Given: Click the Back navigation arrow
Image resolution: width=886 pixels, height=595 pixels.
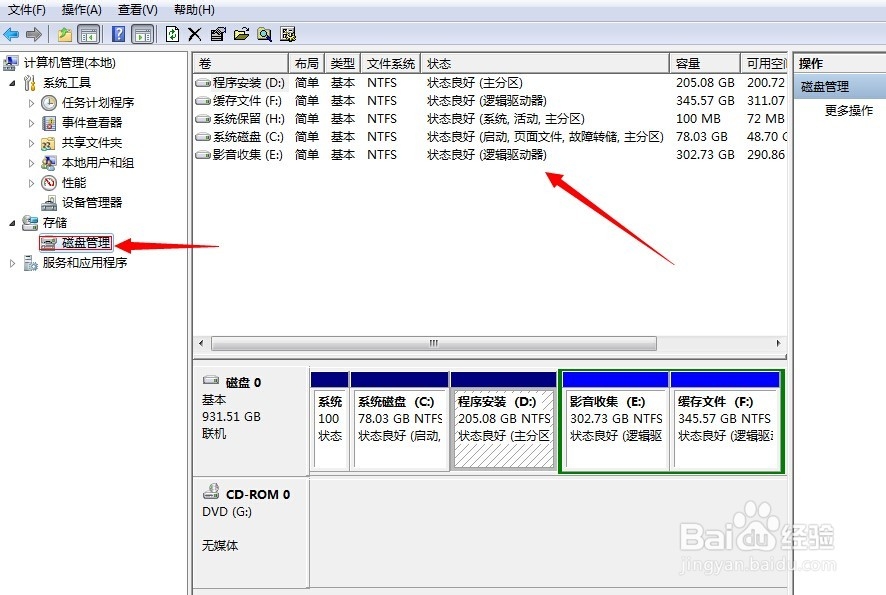Looking at the screenshot, I should click(10, 33).
